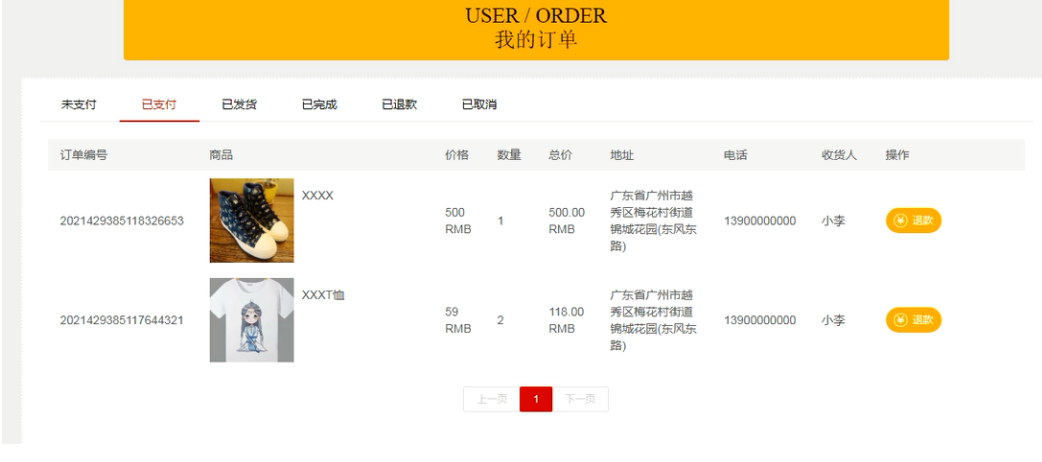Click 下一页 next page button
Viewport: 1042px width, 462px height.
(x=580, y=399)
